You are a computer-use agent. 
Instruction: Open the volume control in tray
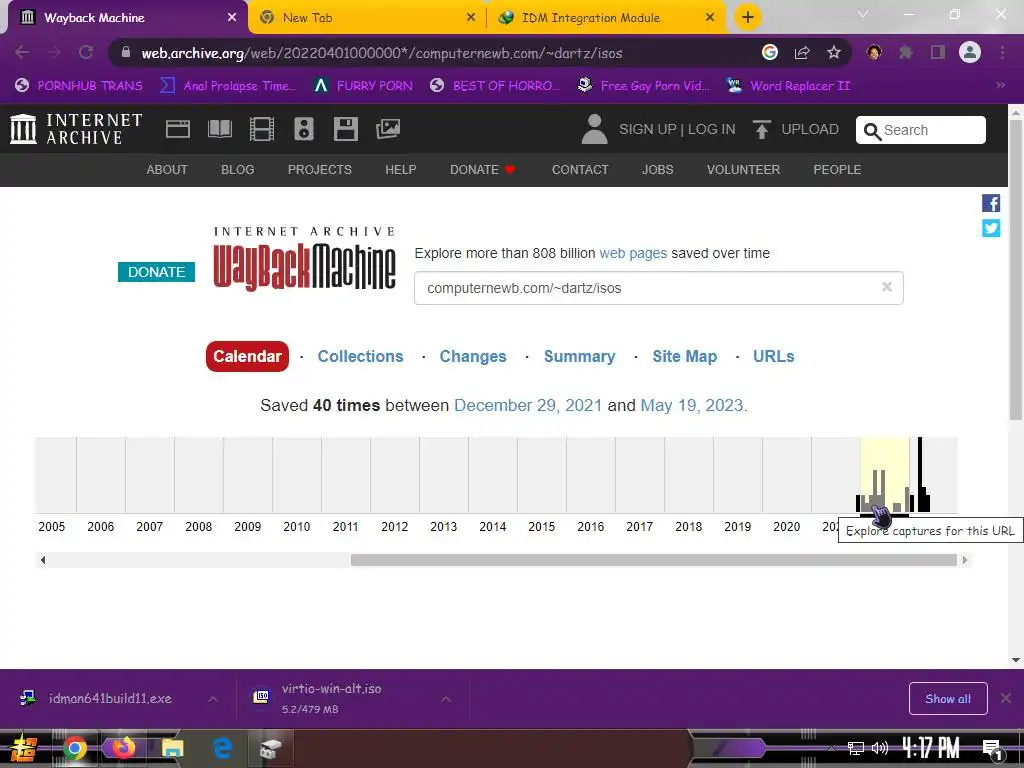[880, 748]
